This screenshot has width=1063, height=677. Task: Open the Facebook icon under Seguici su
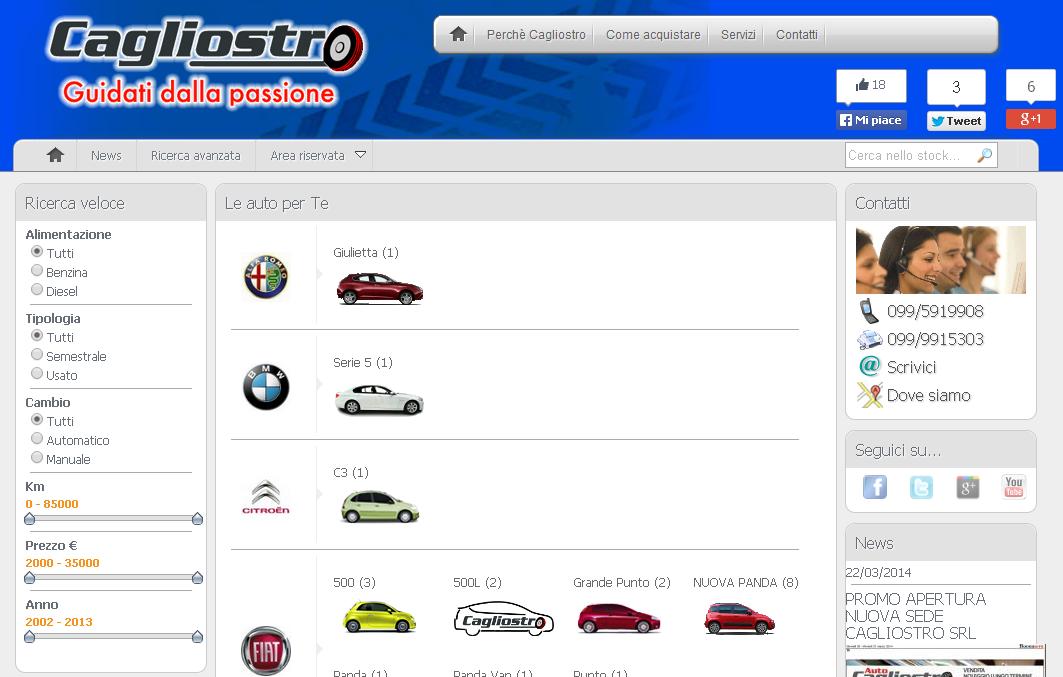[875, 487]
